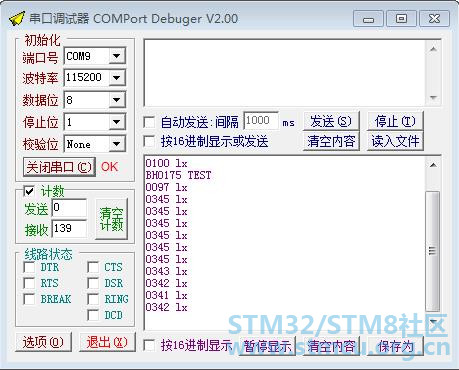Click the 'BH0175 TEST' line in receive log
This screenshot has height=370, width=459.
[x=178, y=175]
